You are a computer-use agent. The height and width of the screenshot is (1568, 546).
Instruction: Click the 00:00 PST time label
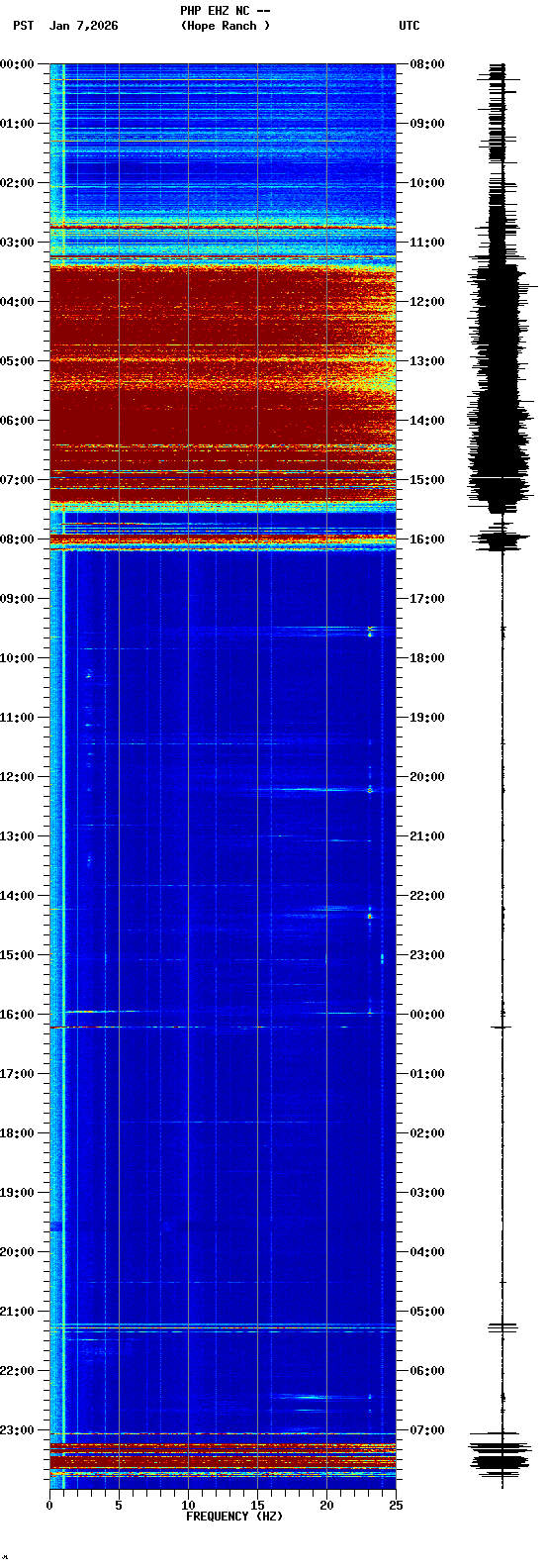pos(18,64)
